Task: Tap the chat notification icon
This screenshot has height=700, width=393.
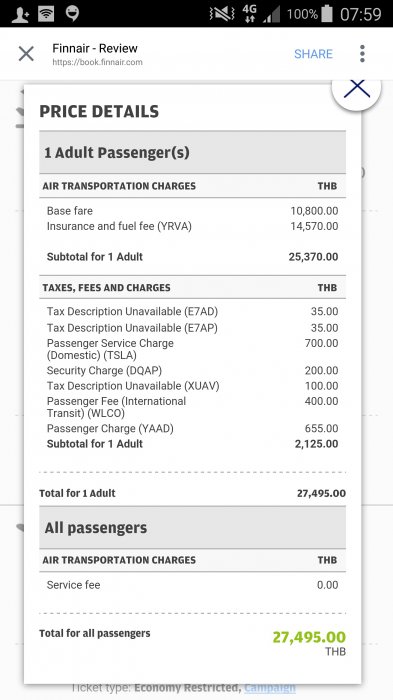Action: pos(72,13)
